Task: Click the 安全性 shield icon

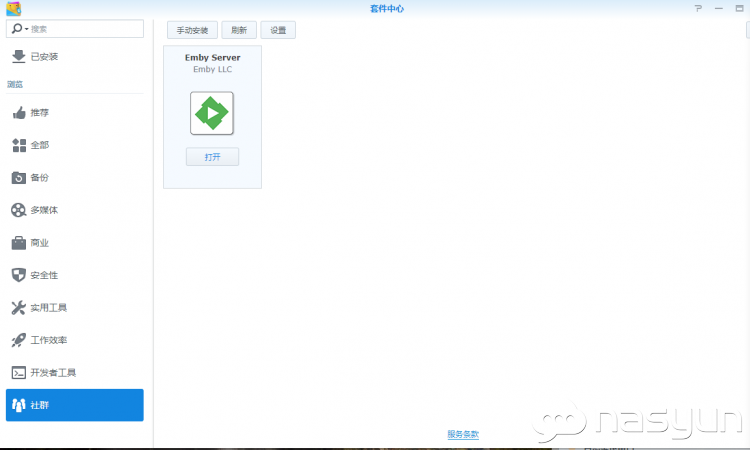Action: (x=19, y=275)
